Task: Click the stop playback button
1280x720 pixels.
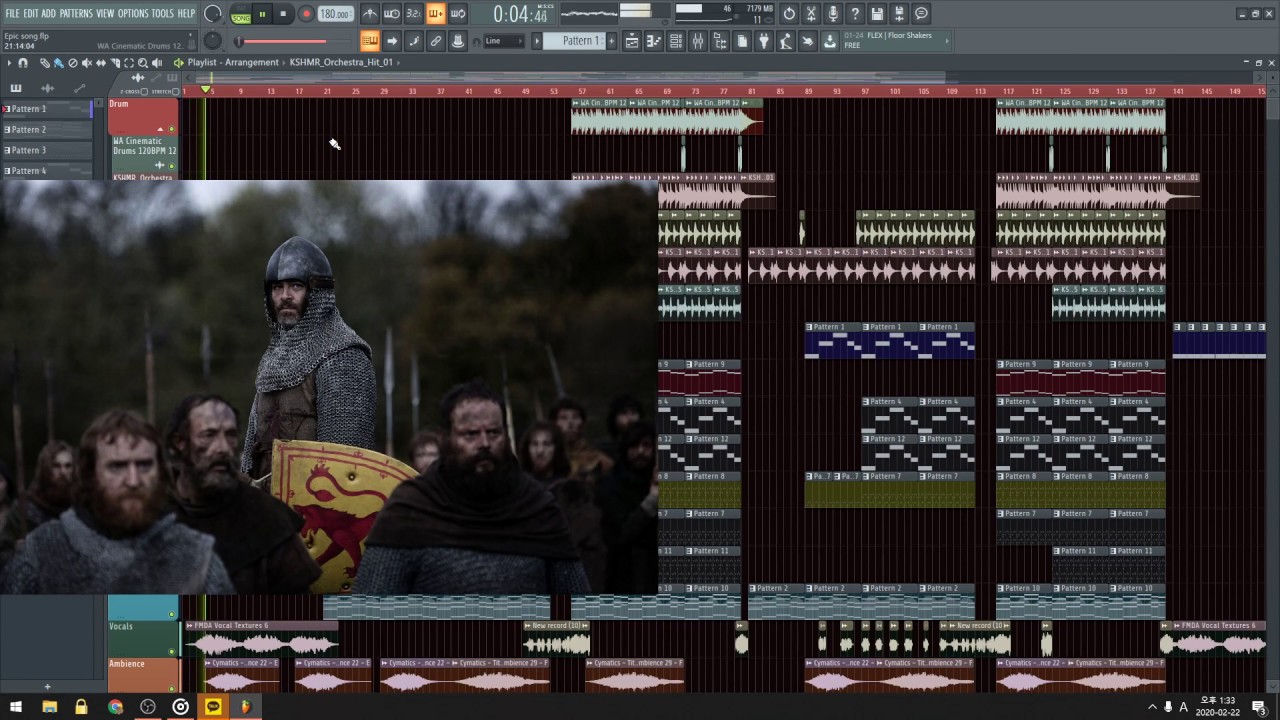Action: coord(284,14)
